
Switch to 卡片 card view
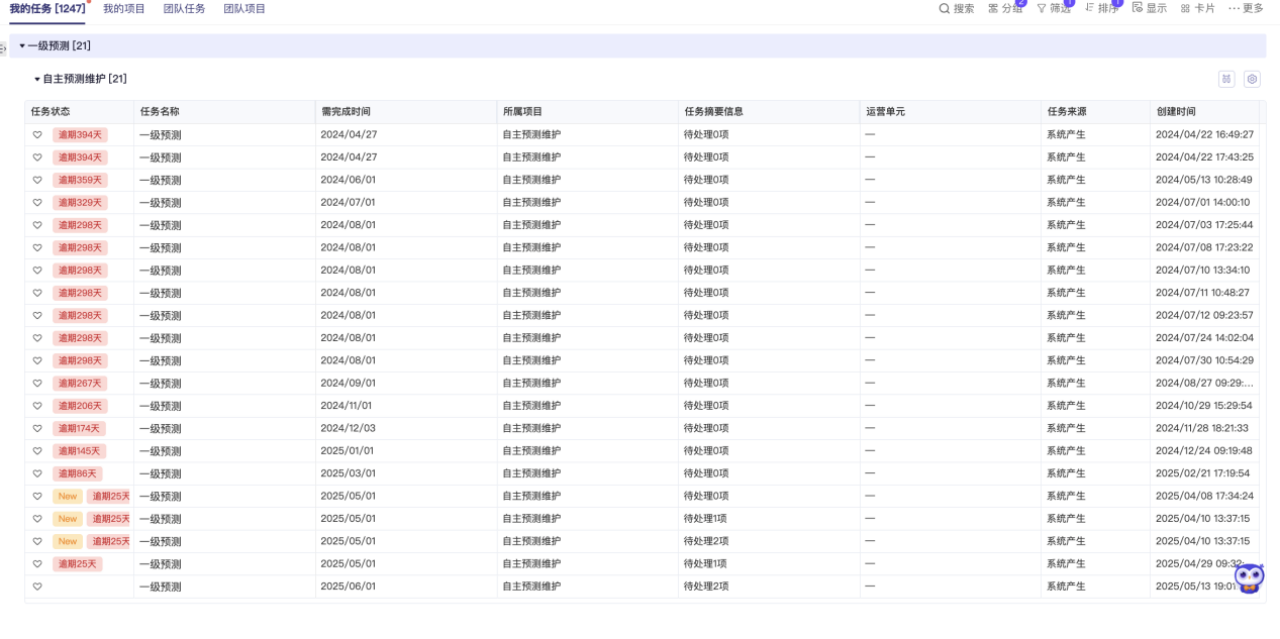click(x=1197, y=9)
